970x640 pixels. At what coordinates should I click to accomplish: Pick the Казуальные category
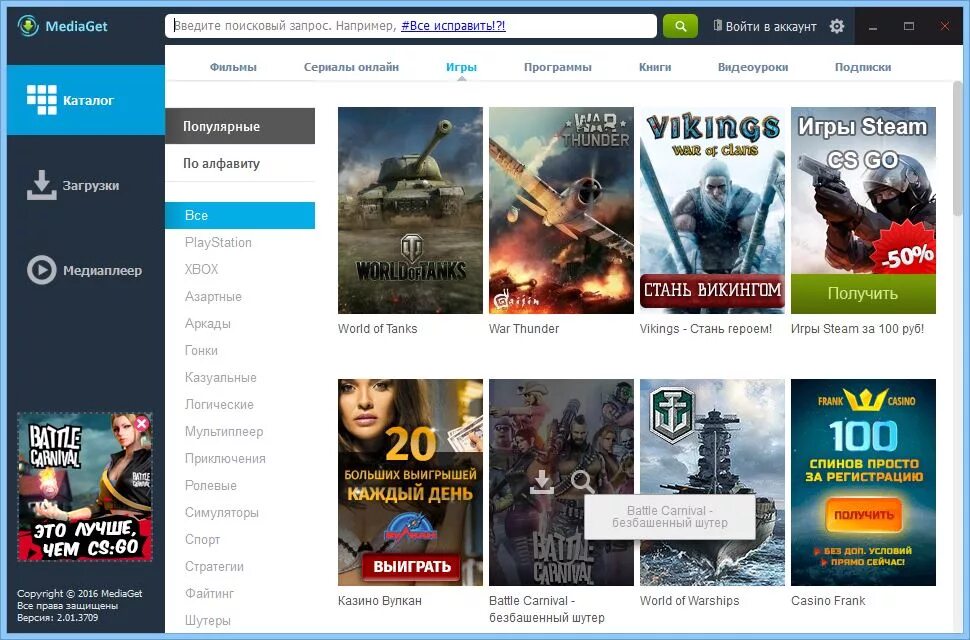tap(221, 377)
